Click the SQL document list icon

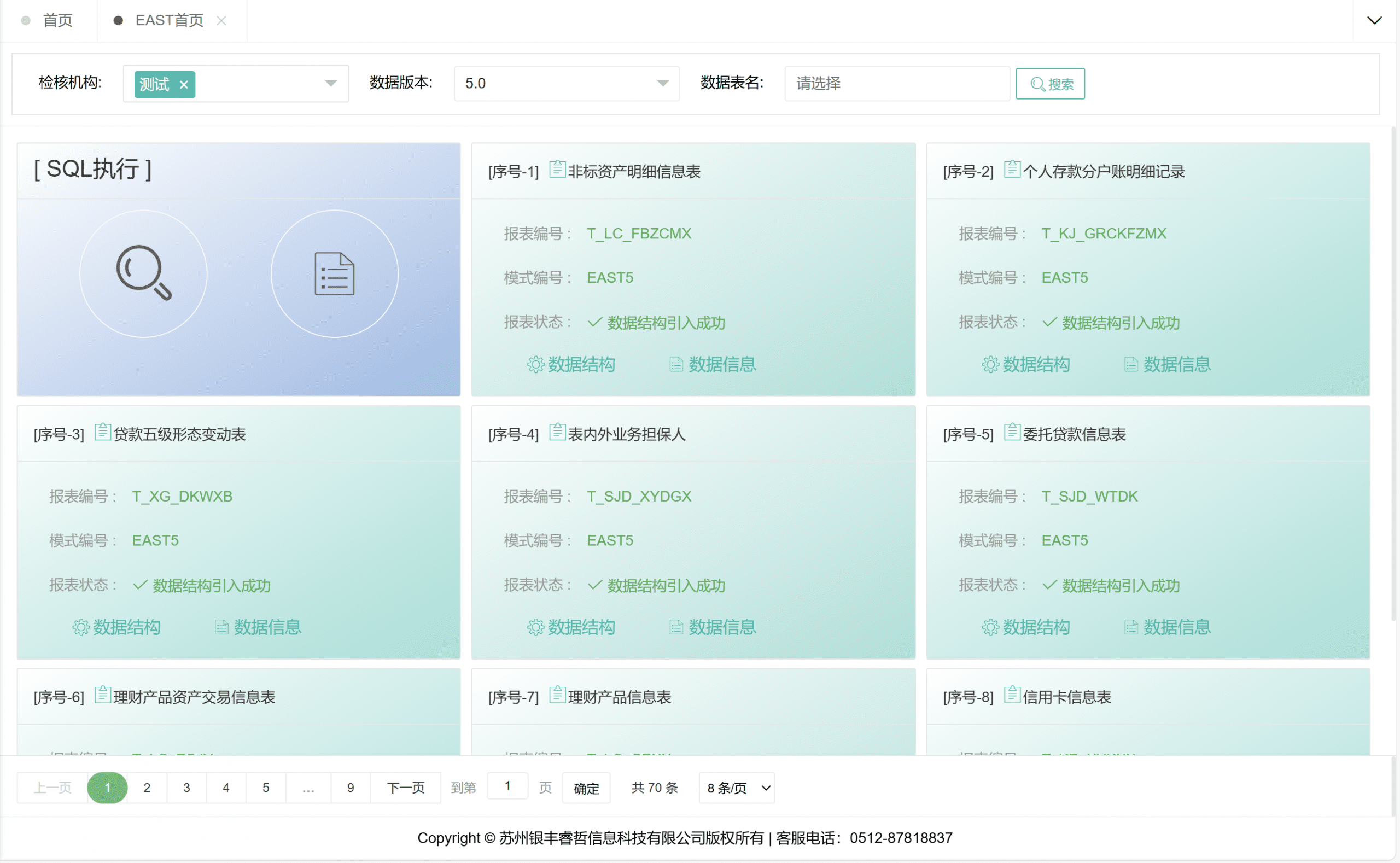point(335,273)
